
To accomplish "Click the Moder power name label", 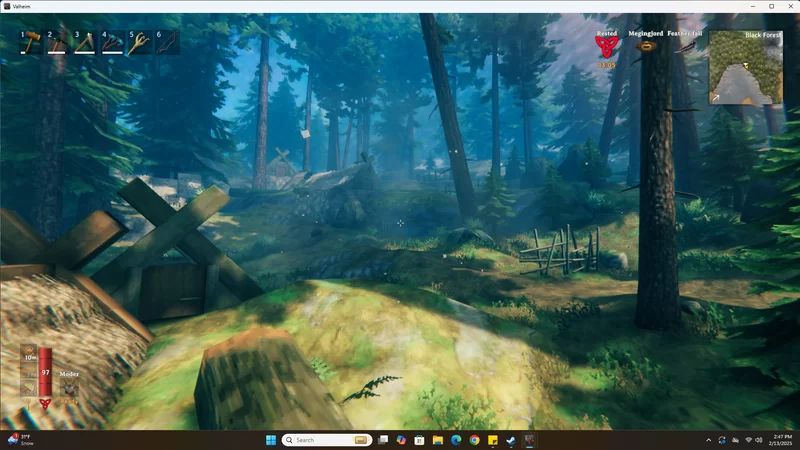I will click(69, 374).
